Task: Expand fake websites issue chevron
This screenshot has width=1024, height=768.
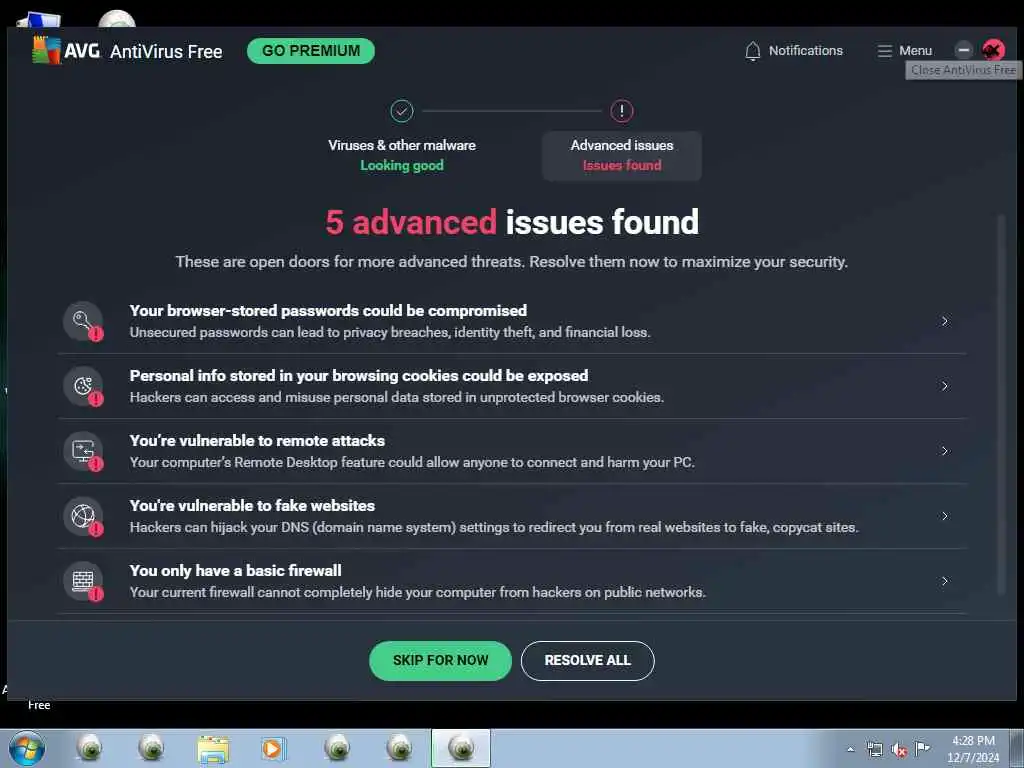Action: [x=944, y=516]
